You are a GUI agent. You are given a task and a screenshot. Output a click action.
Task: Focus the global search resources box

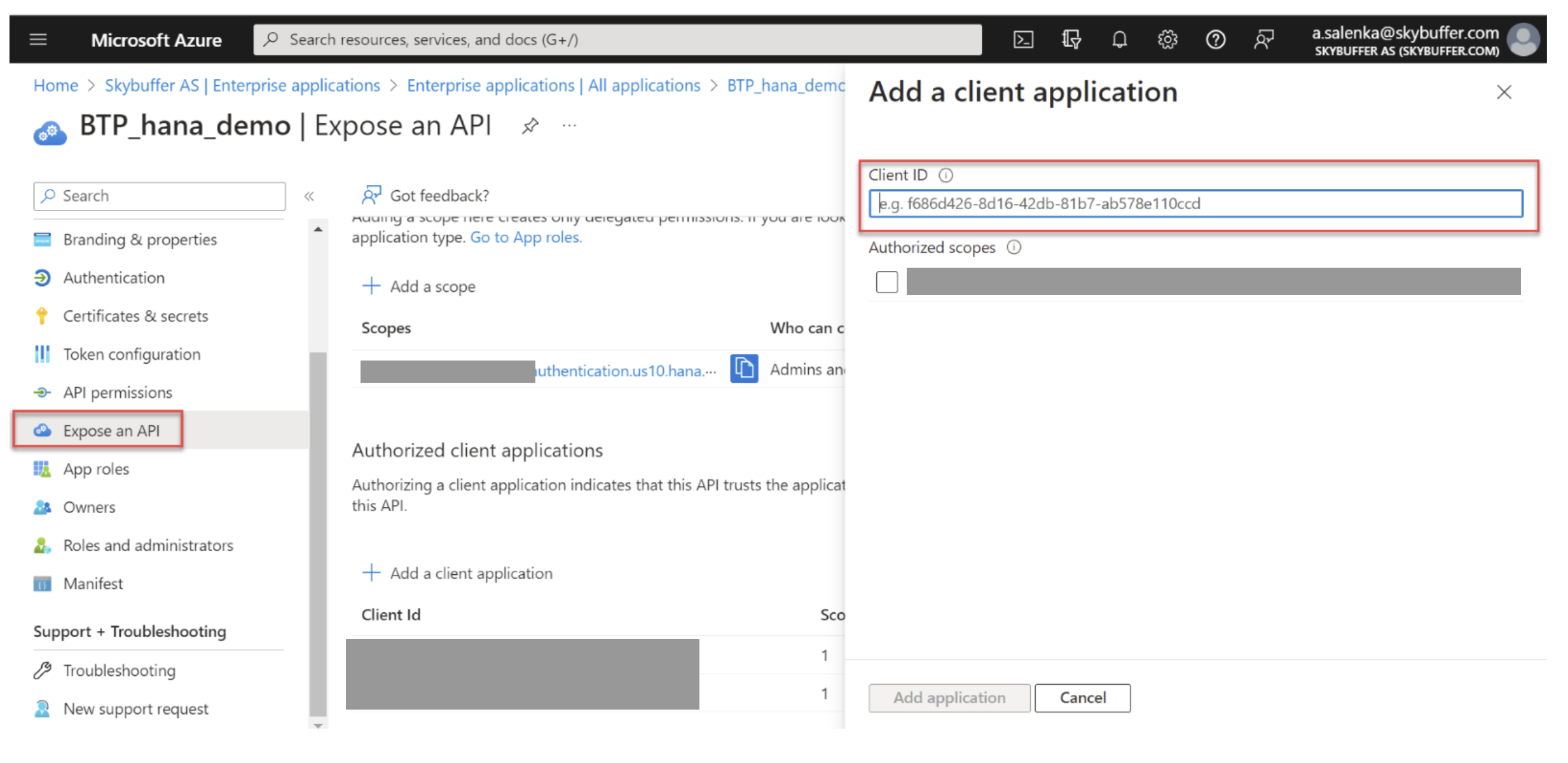(x=617, y=39)
